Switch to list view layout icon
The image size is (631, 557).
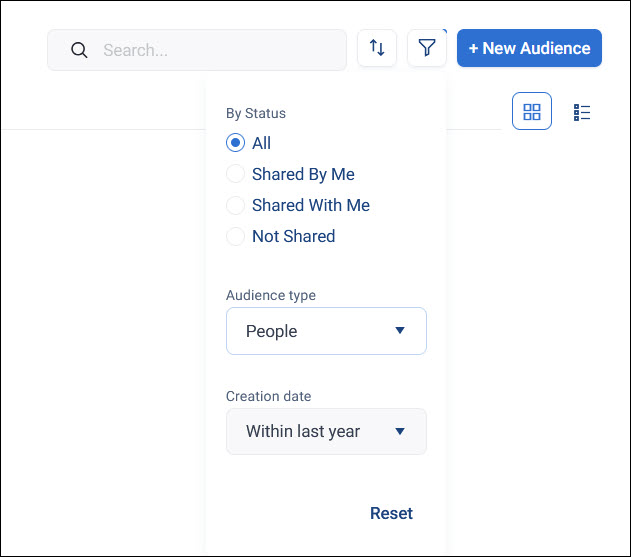coord(582,112)
